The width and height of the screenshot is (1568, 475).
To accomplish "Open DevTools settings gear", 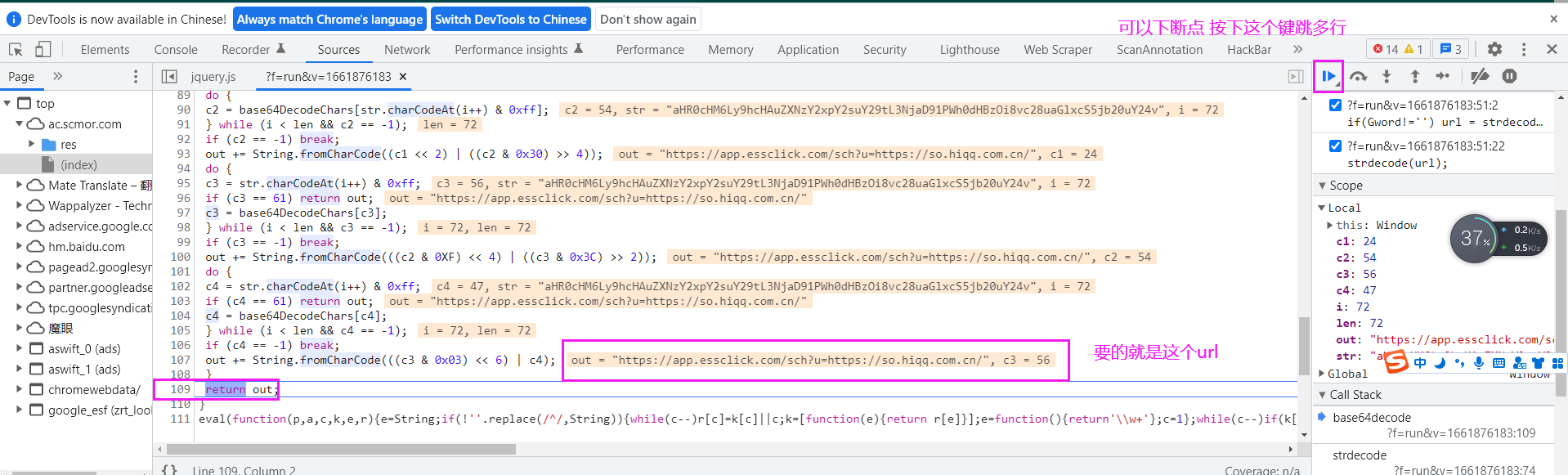I will 1494,49.
